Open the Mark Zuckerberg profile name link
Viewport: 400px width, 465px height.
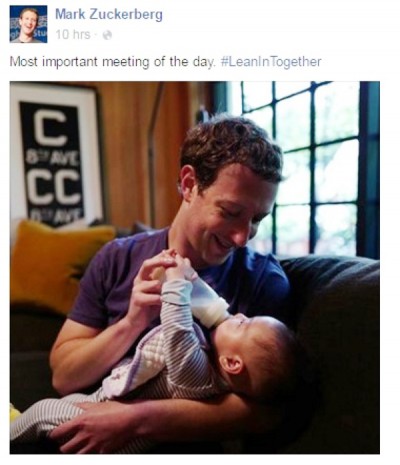pyautogui.click(x=109, y=15)
